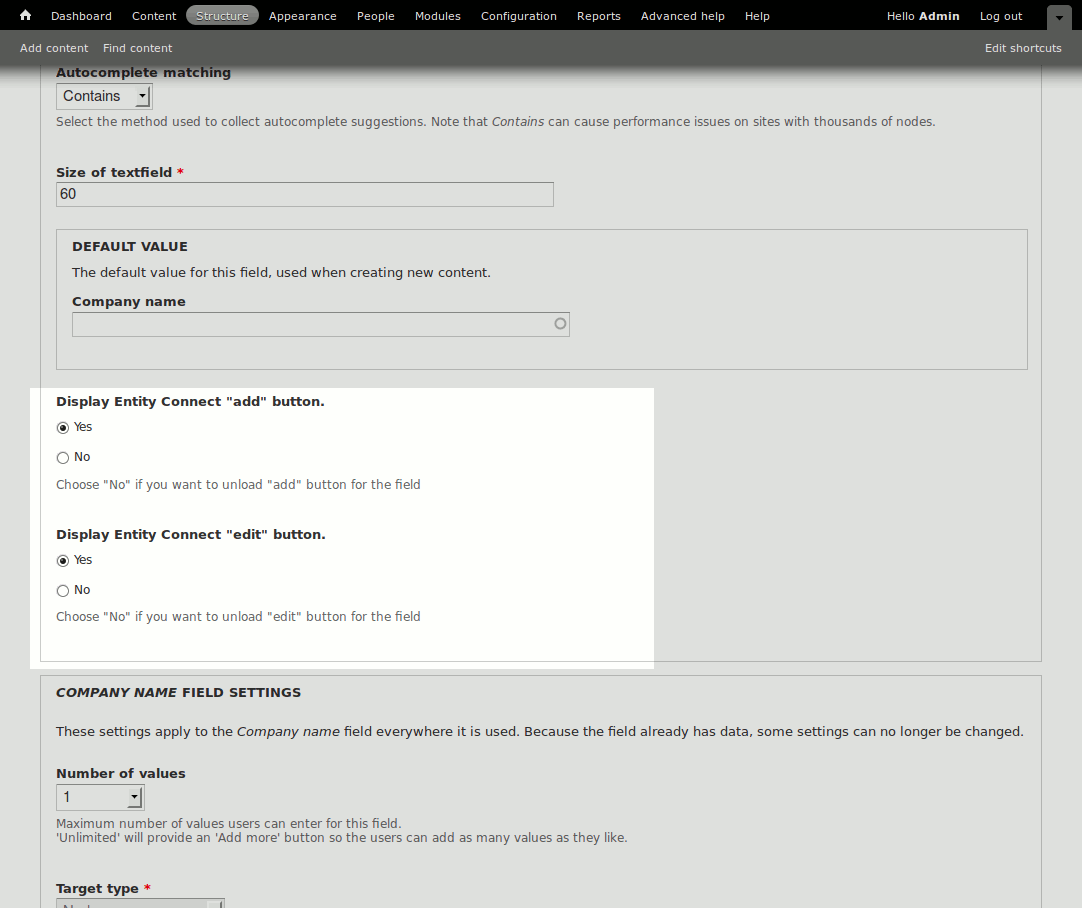Select Yes for Entity Connect edit button
The height and width of the screenshot is (908, 1082).
click(63, 561)
